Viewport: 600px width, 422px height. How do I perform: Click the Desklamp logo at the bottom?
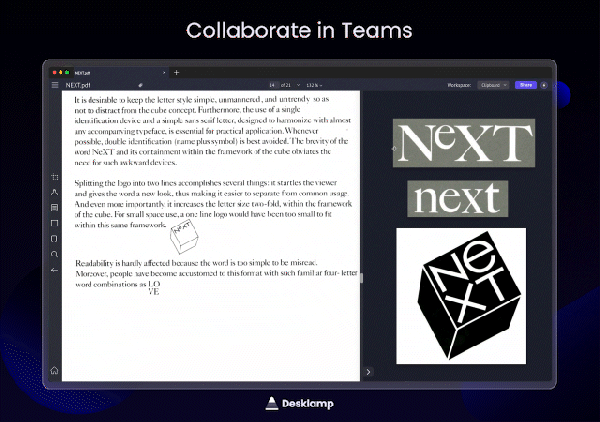coord(299,403)
